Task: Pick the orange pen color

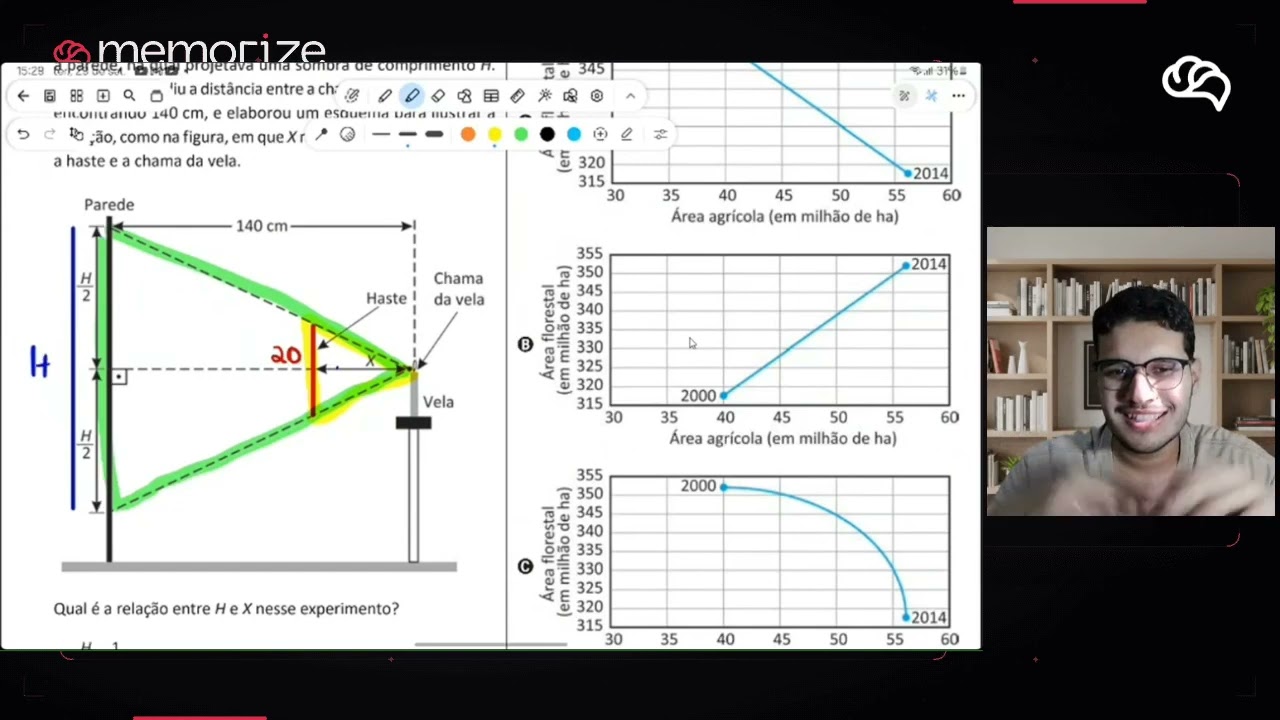Action: click(468, 134)
